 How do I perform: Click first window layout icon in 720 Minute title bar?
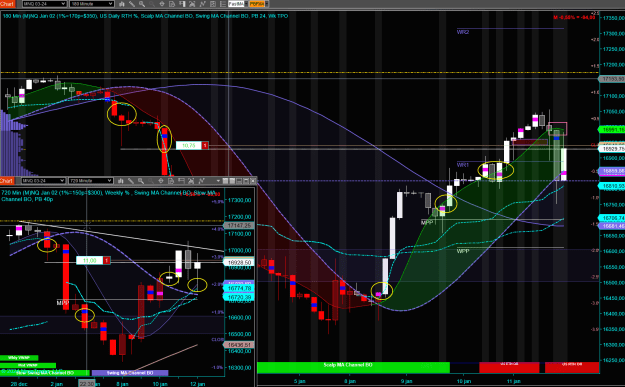(x=225, y=181)
